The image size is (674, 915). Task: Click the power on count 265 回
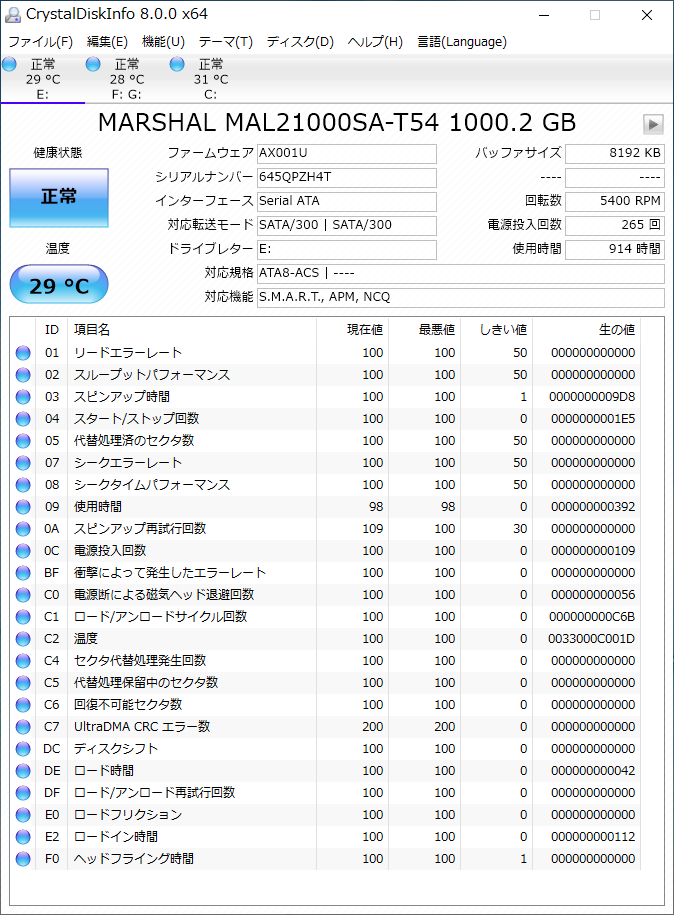click(614, 225)
